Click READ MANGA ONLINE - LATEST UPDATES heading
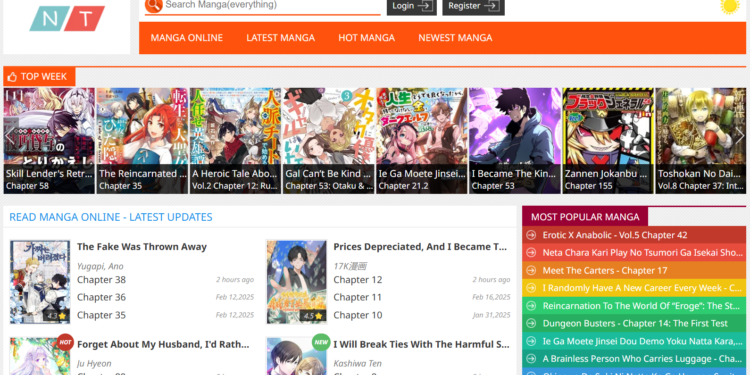This screenshot has height=375, width=750. click(x=111, y=217)
